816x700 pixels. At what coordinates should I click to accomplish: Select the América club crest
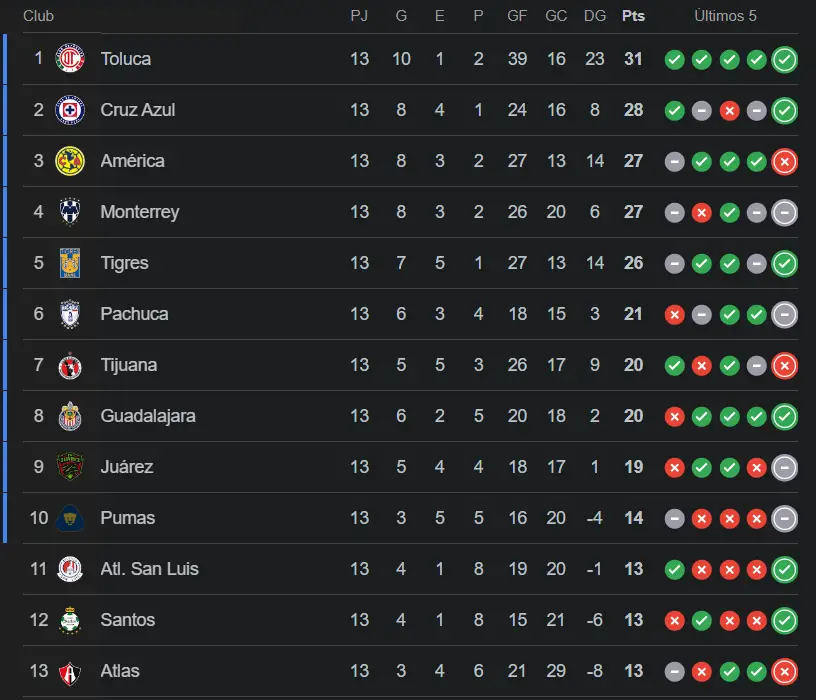[70, 161]
